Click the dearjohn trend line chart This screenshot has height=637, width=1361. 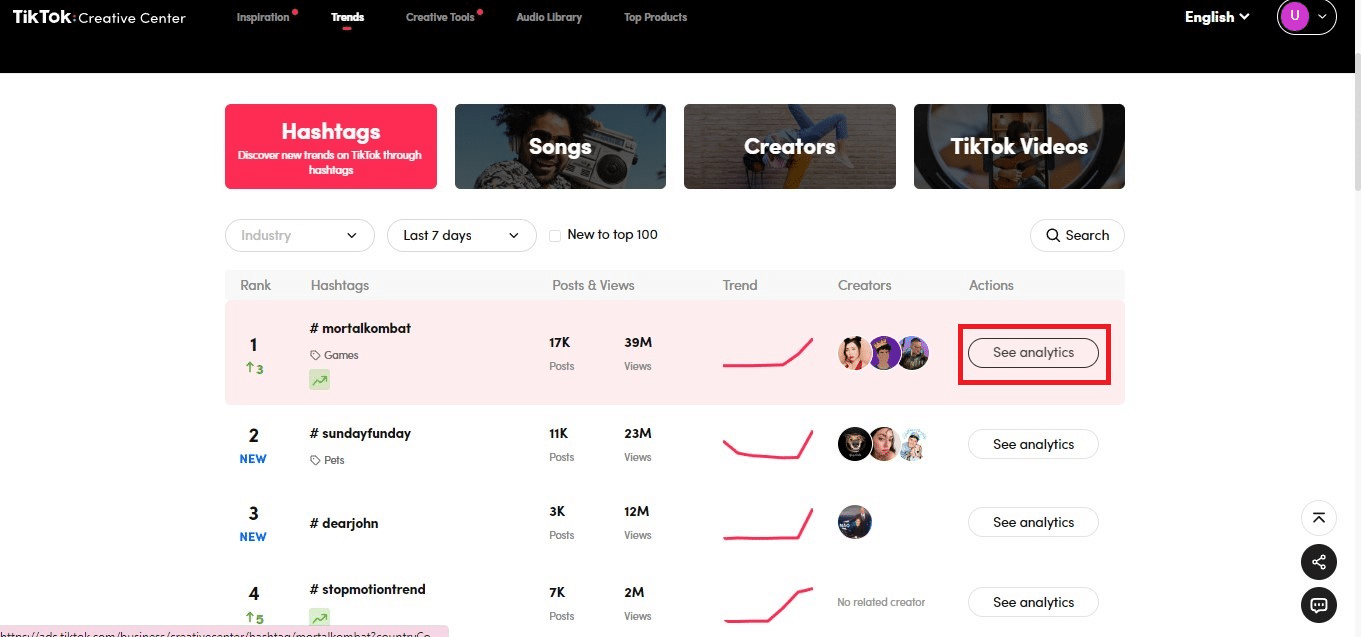click(x=768, y=523)
